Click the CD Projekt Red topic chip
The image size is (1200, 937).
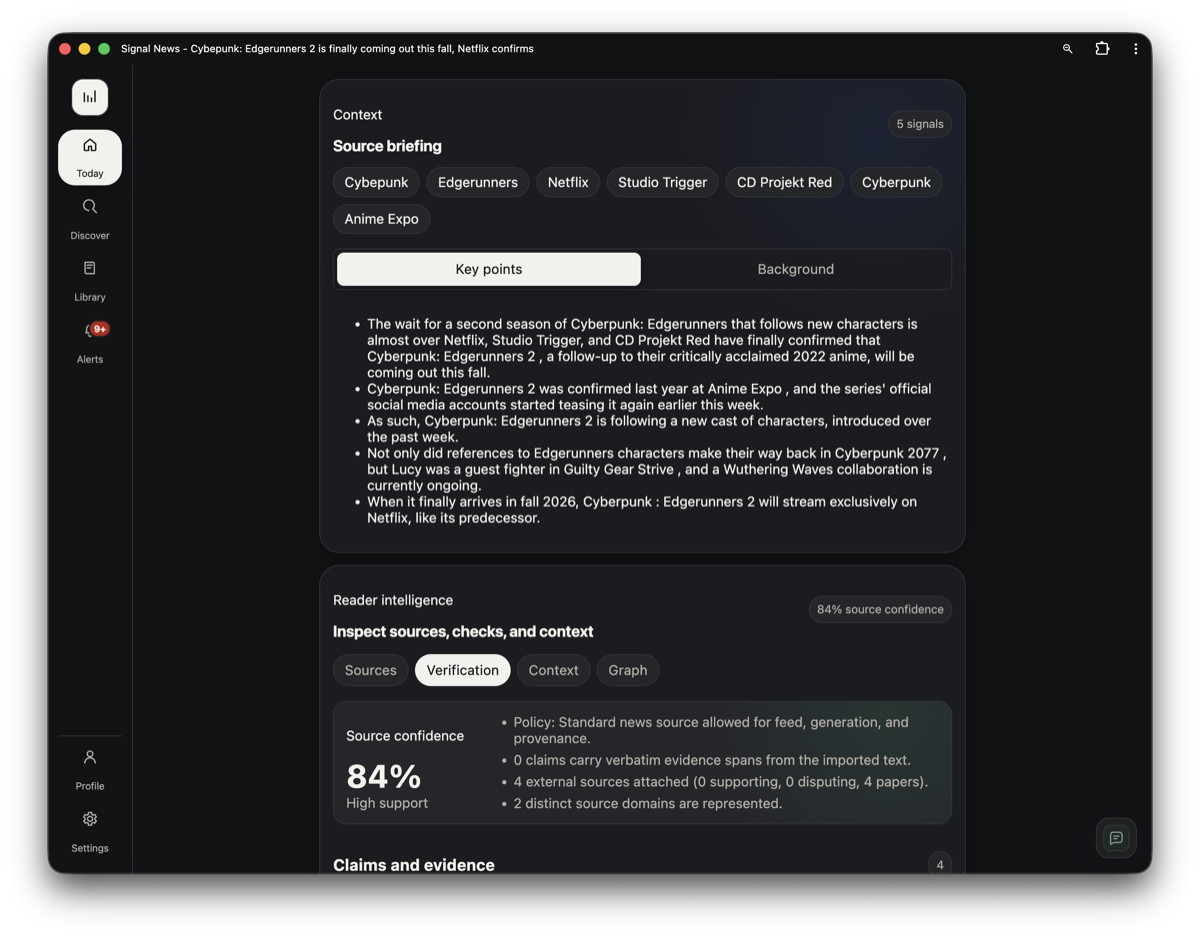784,182
